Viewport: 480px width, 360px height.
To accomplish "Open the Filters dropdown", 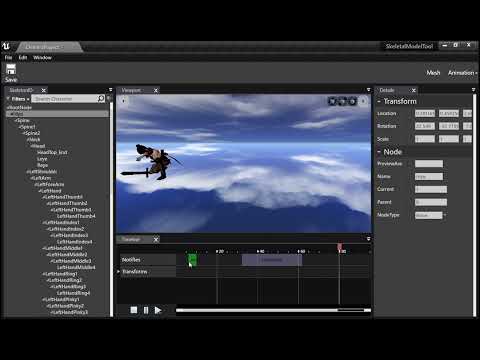I will (19, 99).
